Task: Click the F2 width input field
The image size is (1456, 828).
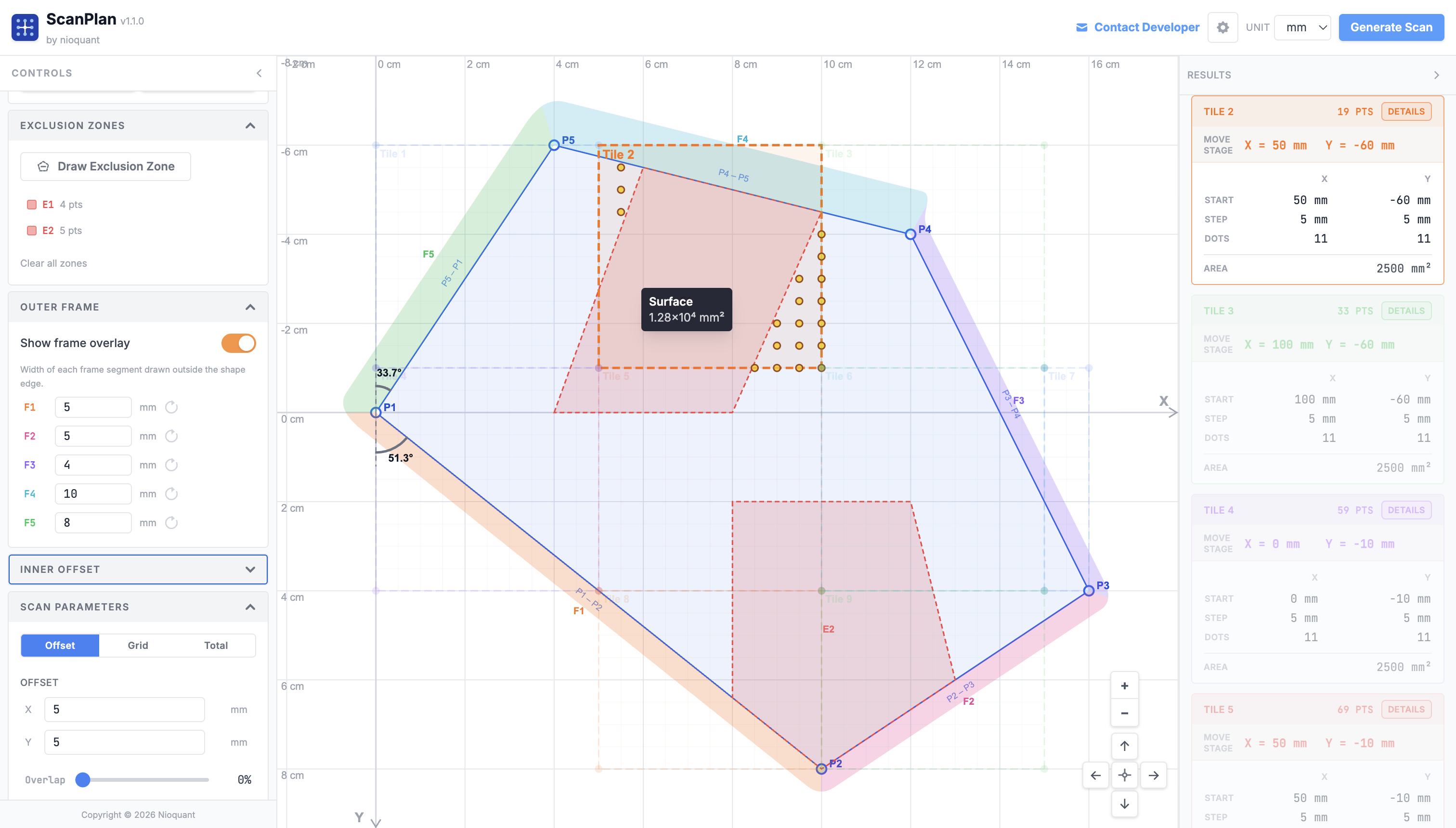Action: (x=93, y=436)
